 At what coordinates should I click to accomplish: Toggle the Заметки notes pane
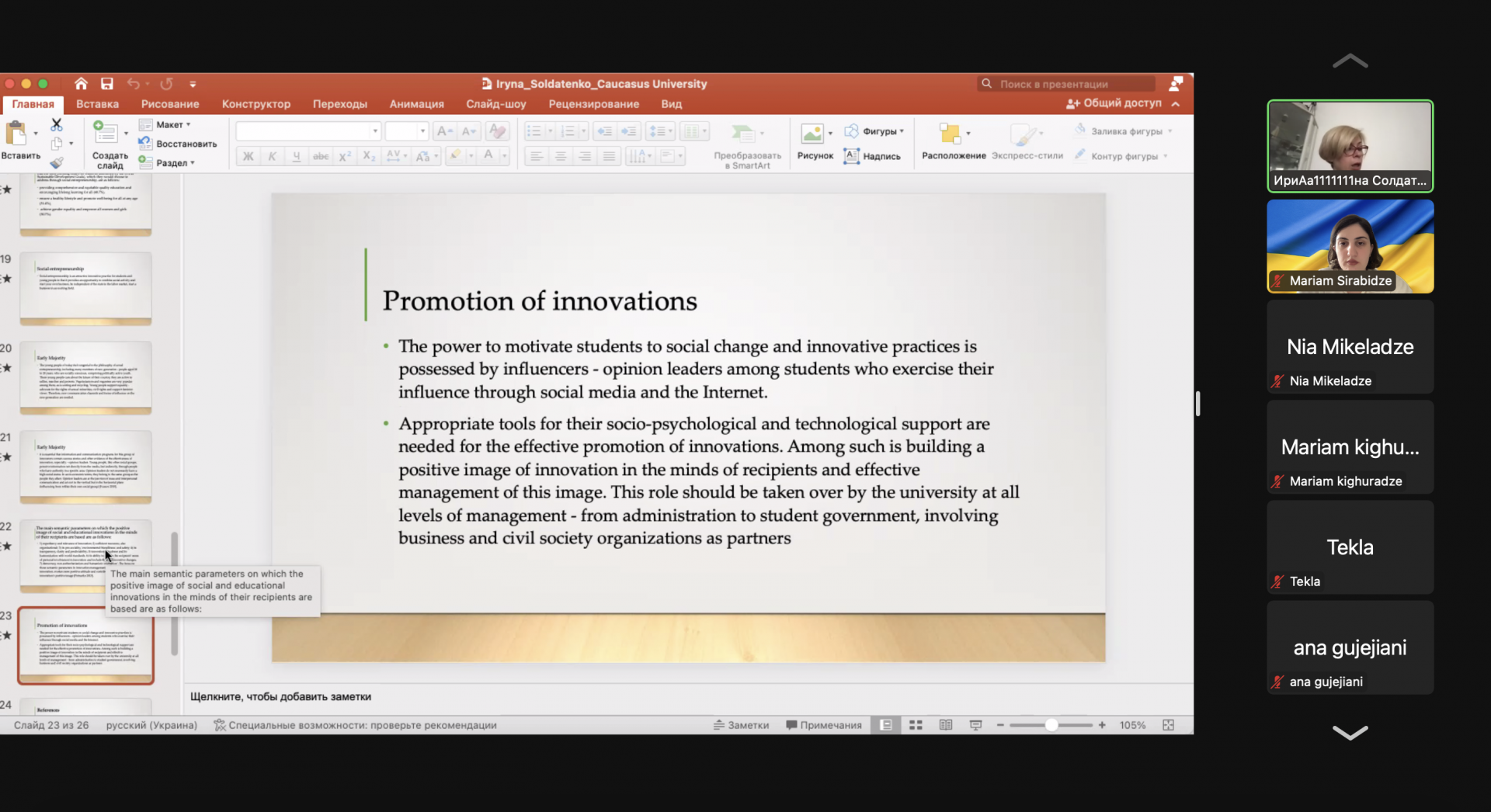(741, 725)
